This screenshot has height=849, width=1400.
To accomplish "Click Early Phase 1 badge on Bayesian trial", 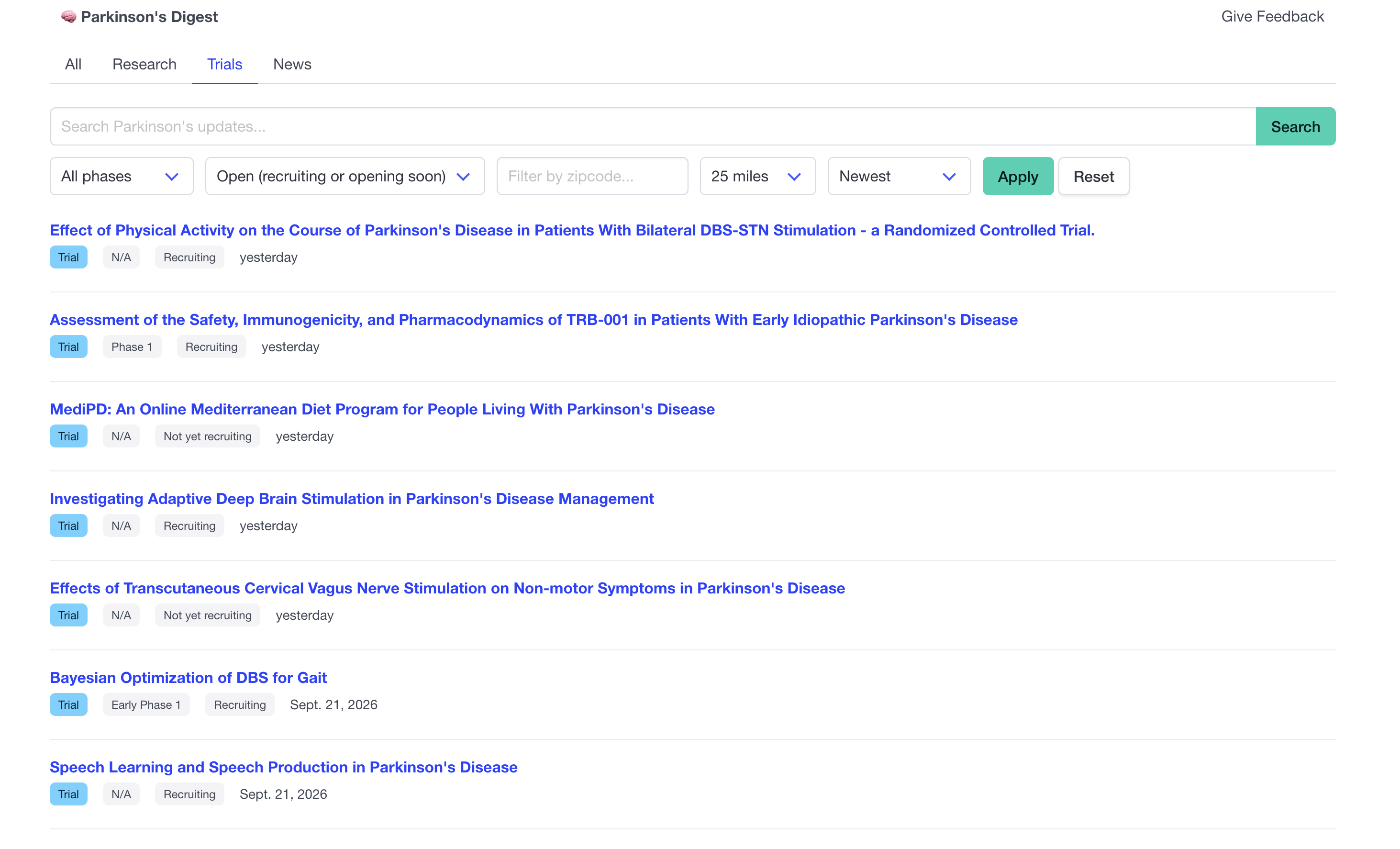I will [146, 704].
